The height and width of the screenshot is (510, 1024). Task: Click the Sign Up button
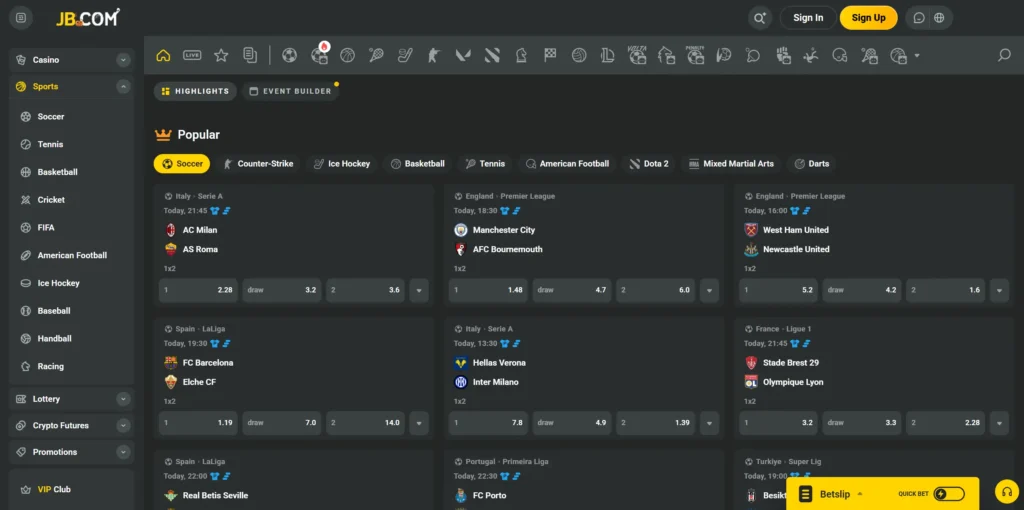[868, 18]
